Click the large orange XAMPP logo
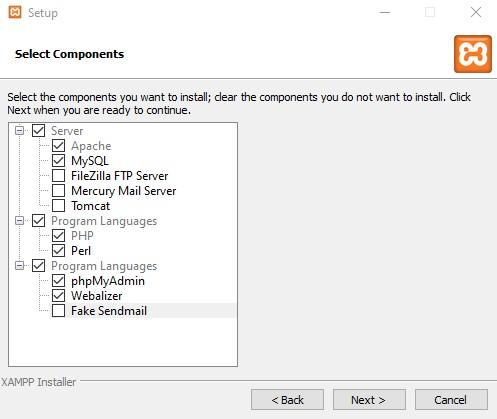This screenshot has height=419, width=497. (x=473, y=54)
